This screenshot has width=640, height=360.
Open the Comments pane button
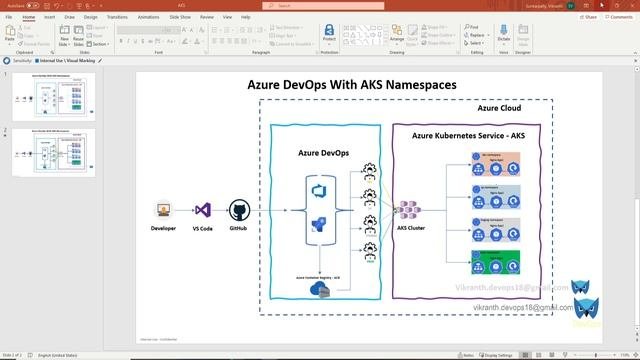[619, 17]
